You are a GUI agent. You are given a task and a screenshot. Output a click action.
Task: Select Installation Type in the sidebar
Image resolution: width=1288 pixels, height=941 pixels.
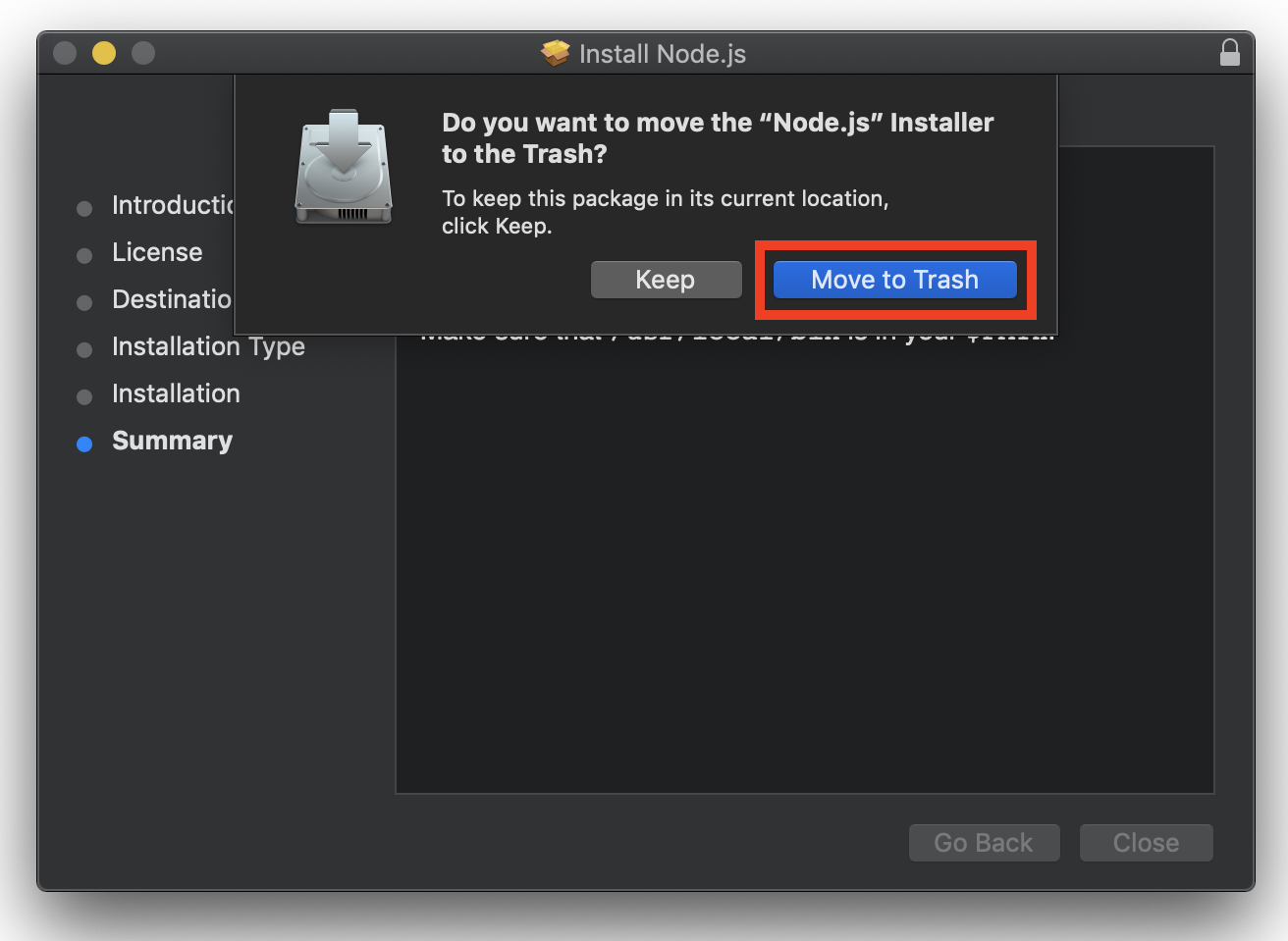pos(208,346)
